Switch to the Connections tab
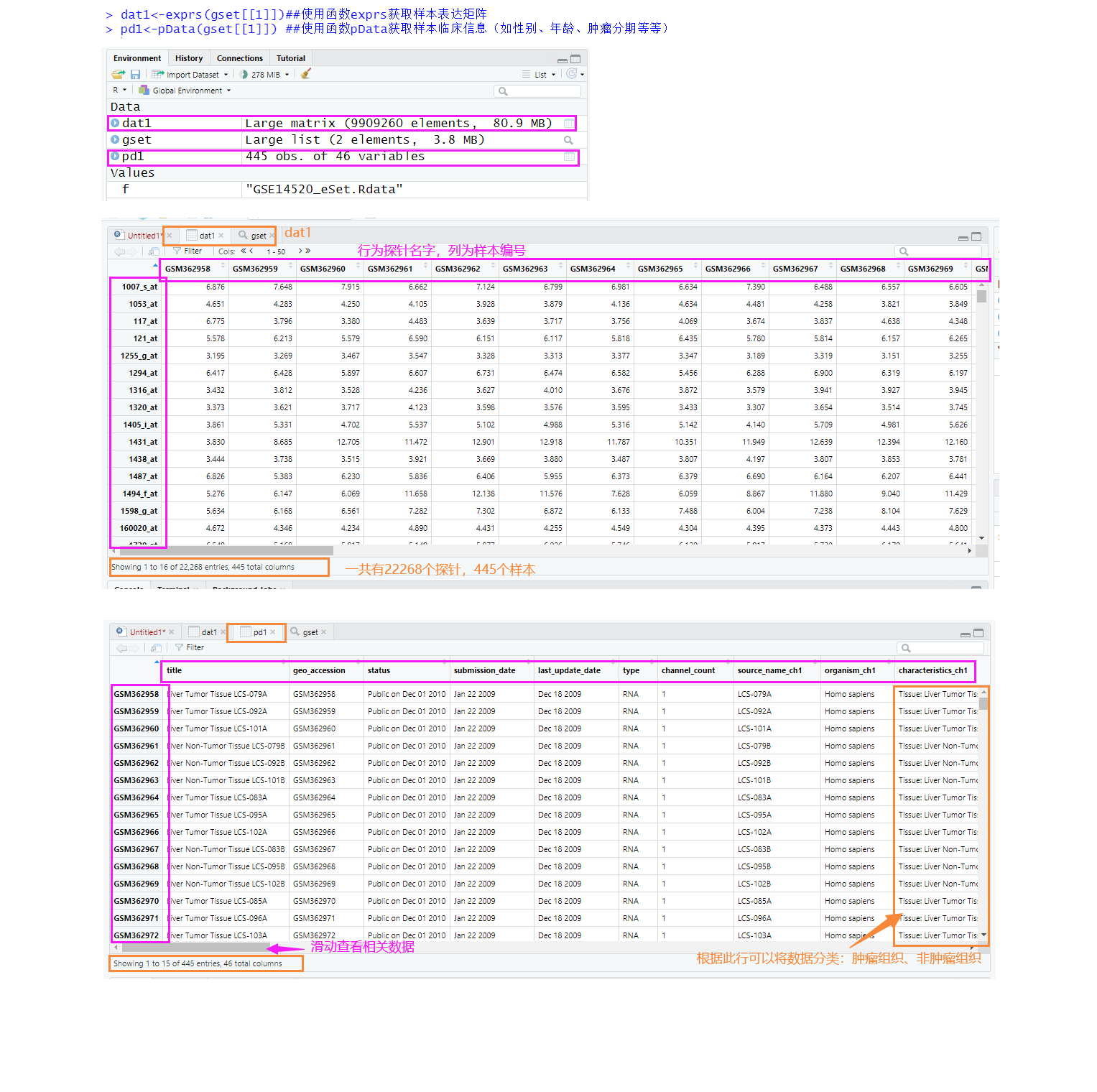Image resolution: width=1097 pixels, height=1092 pixels. (240, 58)
